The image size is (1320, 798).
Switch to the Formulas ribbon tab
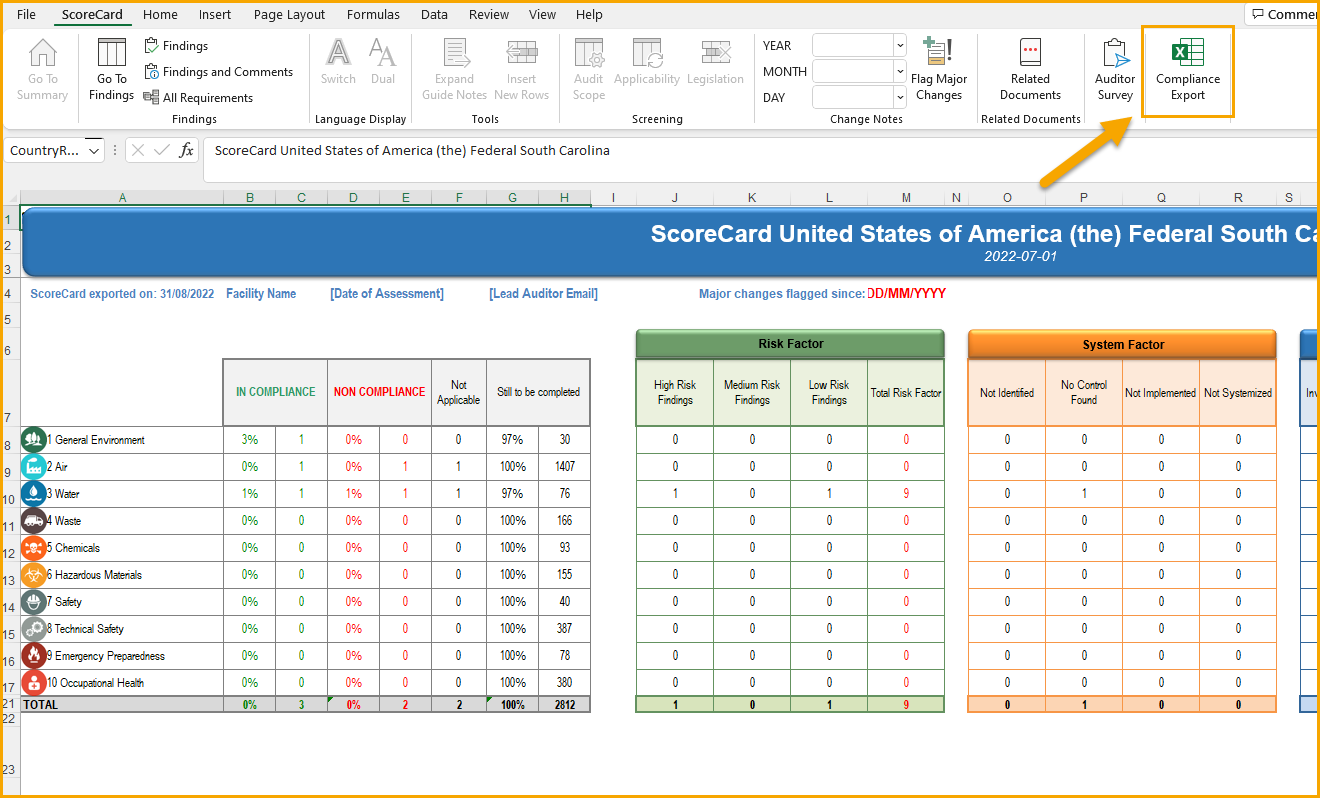[373, 14]
